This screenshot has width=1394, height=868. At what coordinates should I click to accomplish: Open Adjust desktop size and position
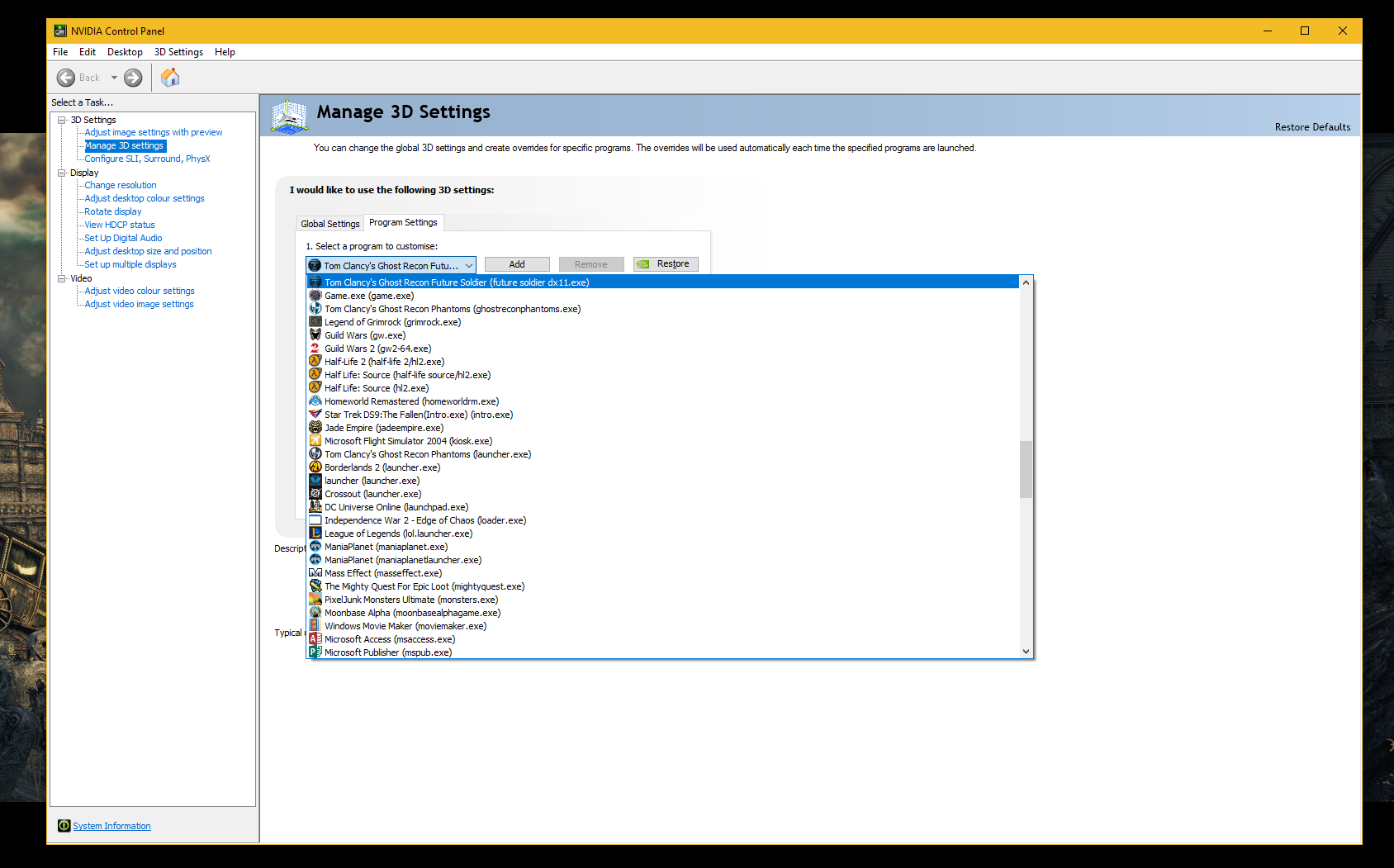click(x=148, y=251)
